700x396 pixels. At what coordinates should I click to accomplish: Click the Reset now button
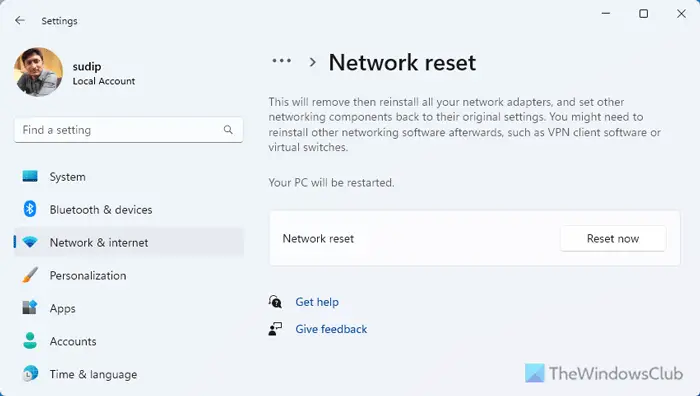point(613,239)
